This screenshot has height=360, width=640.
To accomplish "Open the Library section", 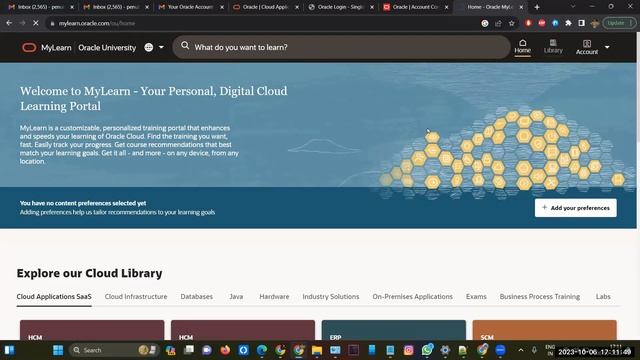I will tap(553, 47).
